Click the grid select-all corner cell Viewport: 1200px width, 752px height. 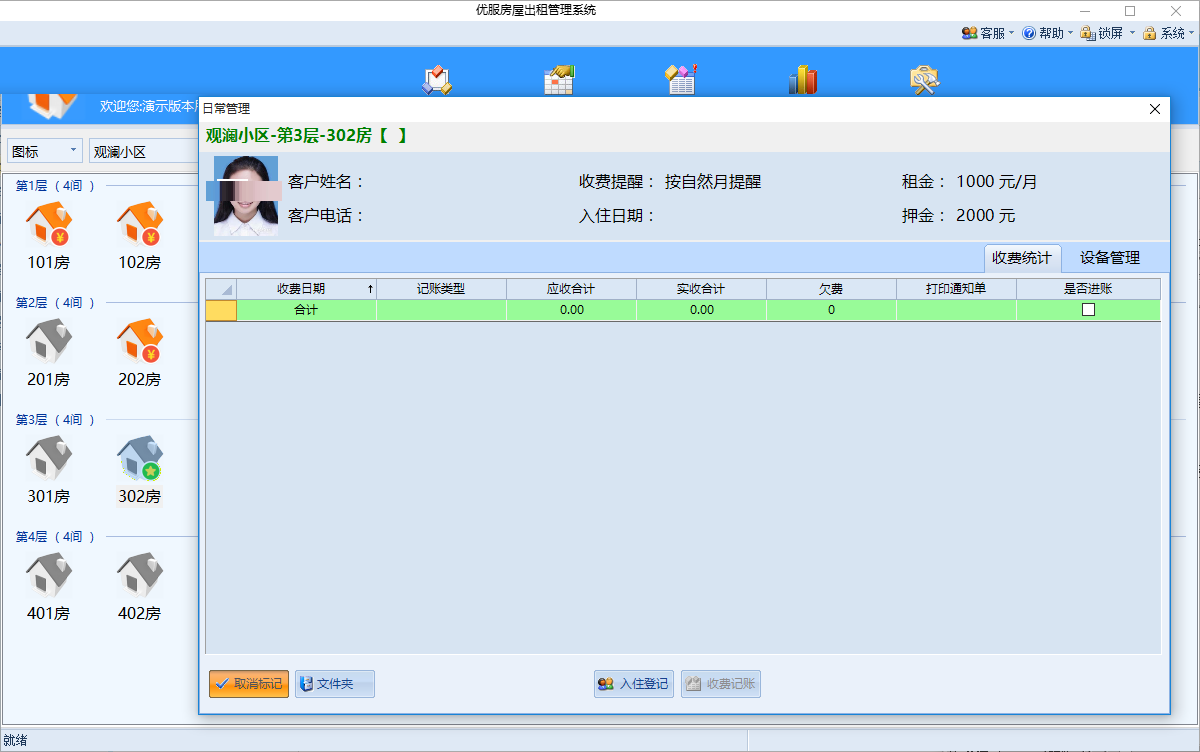coord(221,289)
